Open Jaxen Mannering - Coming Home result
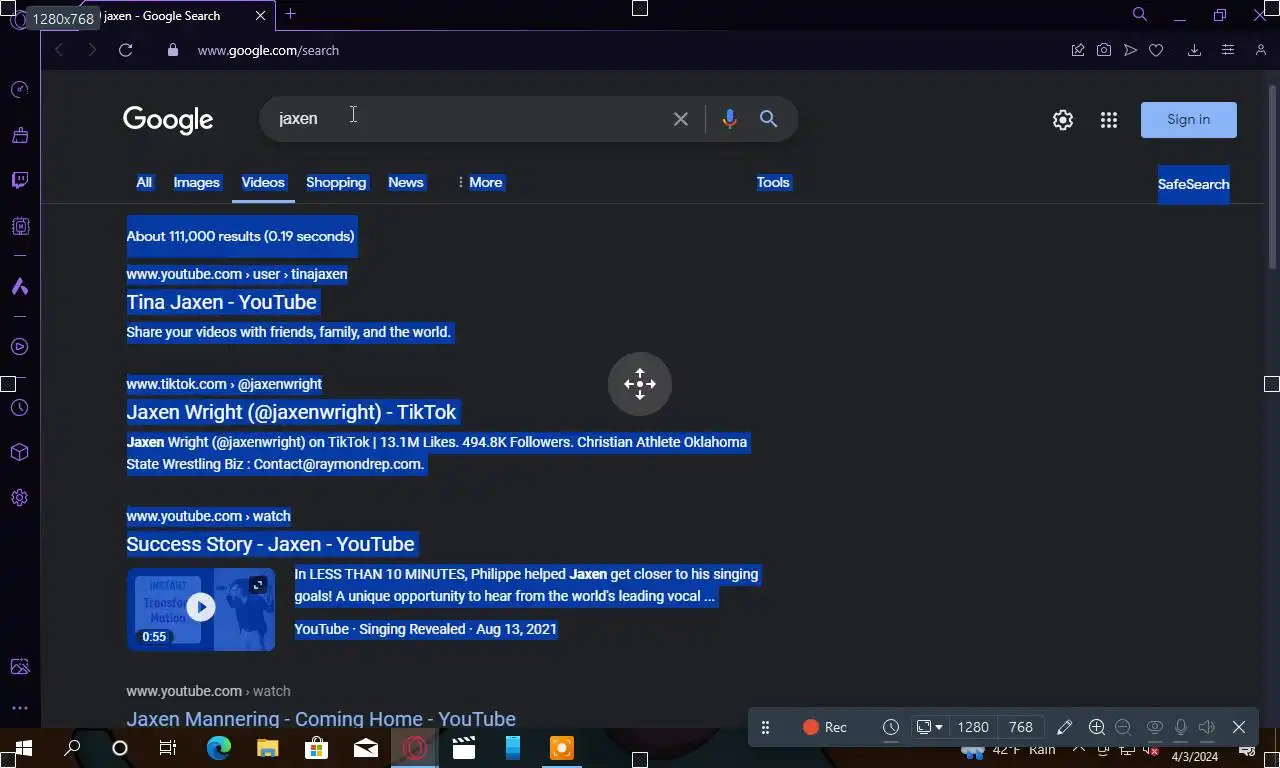Viewport: 1280px width, 768px height. click(321, 718)
